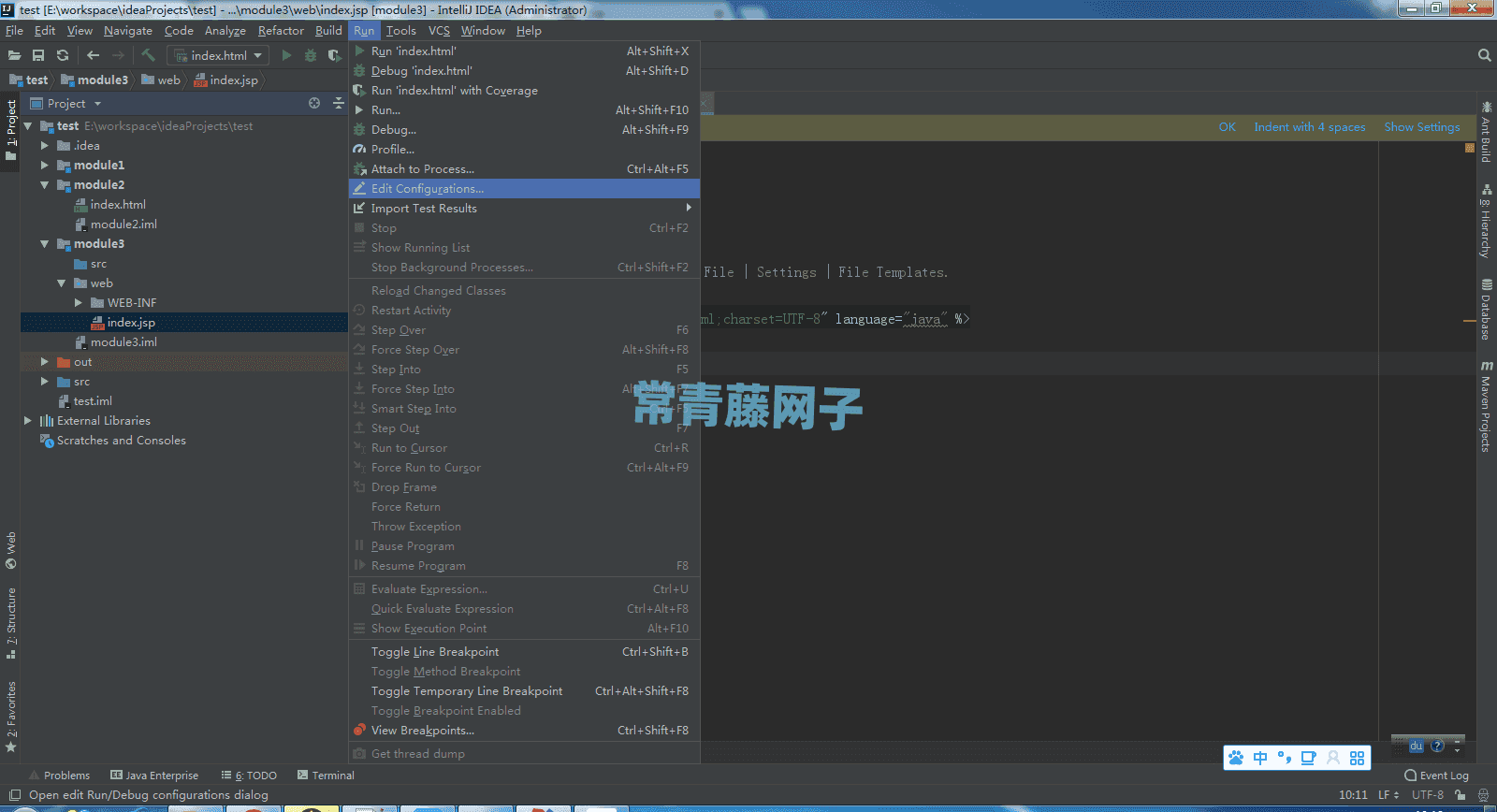This screenshot has width=1497, height=812.
Task: Select test.iml file in tree
Action: pos(93,400)
